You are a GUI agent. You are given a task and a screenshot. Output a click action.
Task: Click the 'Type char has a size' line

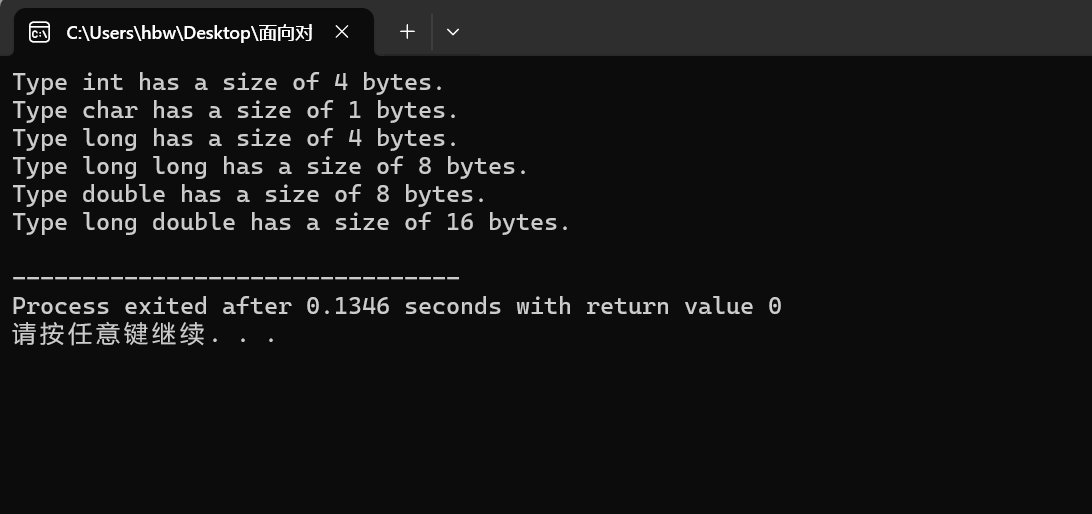click(235, 110)
